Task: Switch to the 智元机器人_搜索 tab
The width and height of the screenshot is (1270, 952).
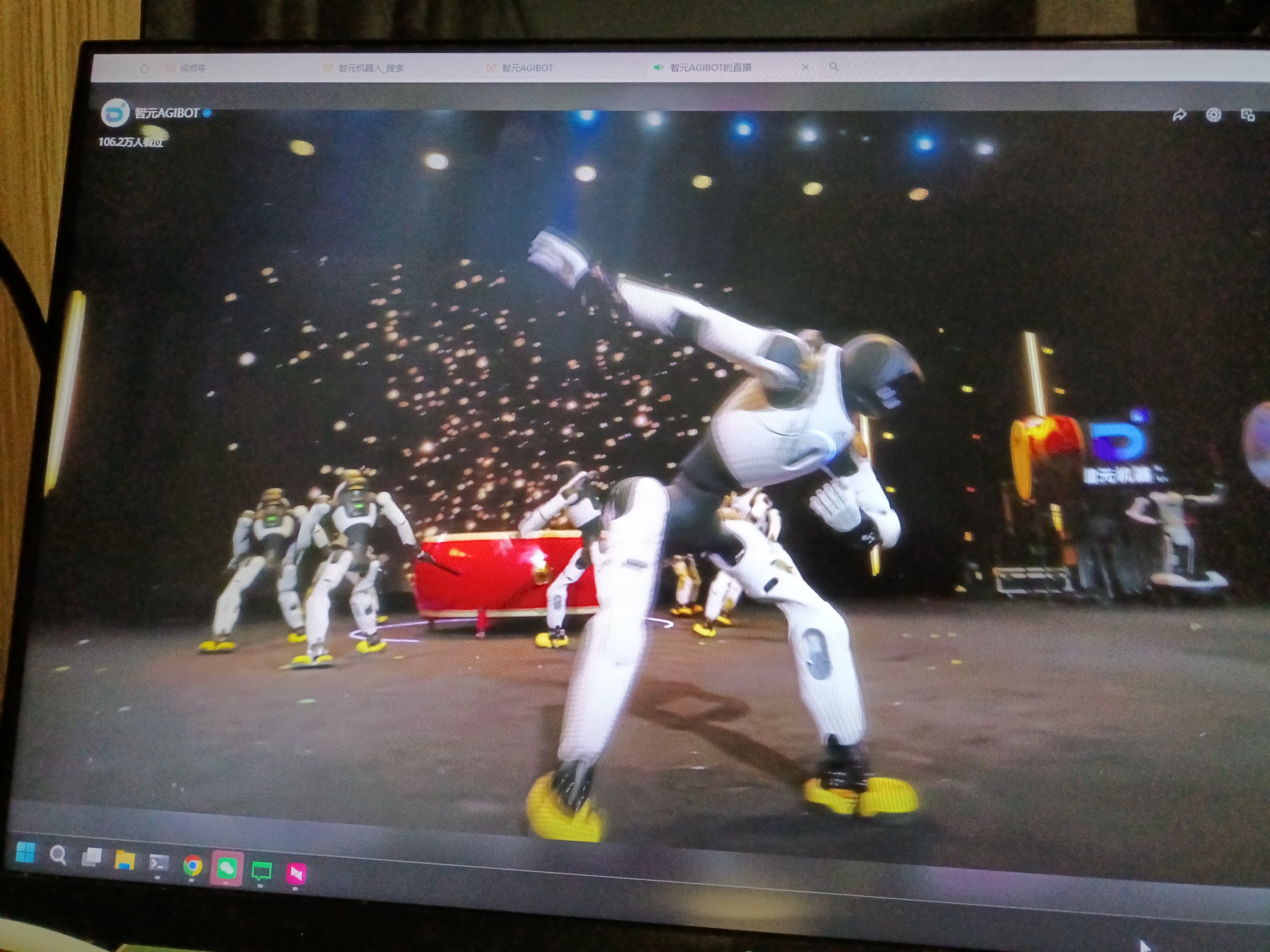Action: pyautogui.click(x=370, y=68)
